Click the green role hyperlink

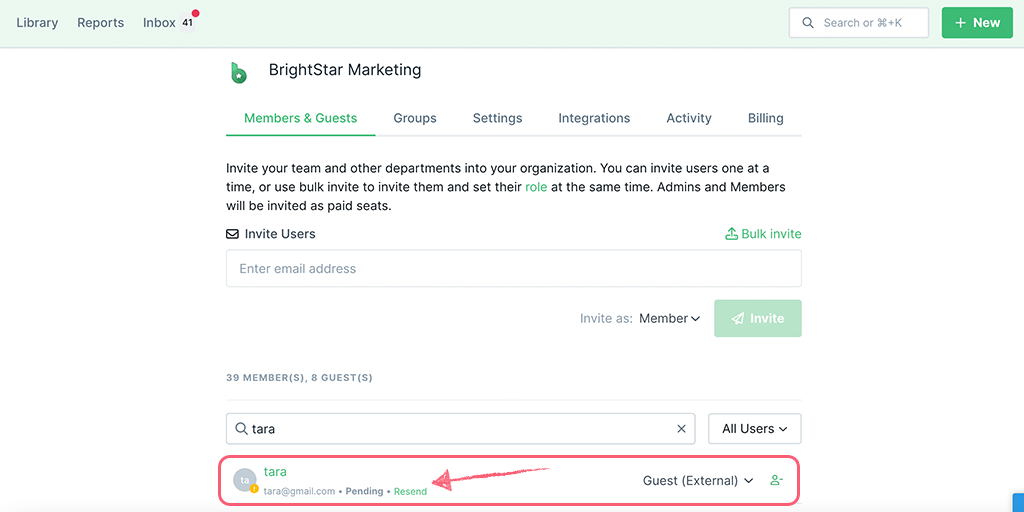point(536,187)
